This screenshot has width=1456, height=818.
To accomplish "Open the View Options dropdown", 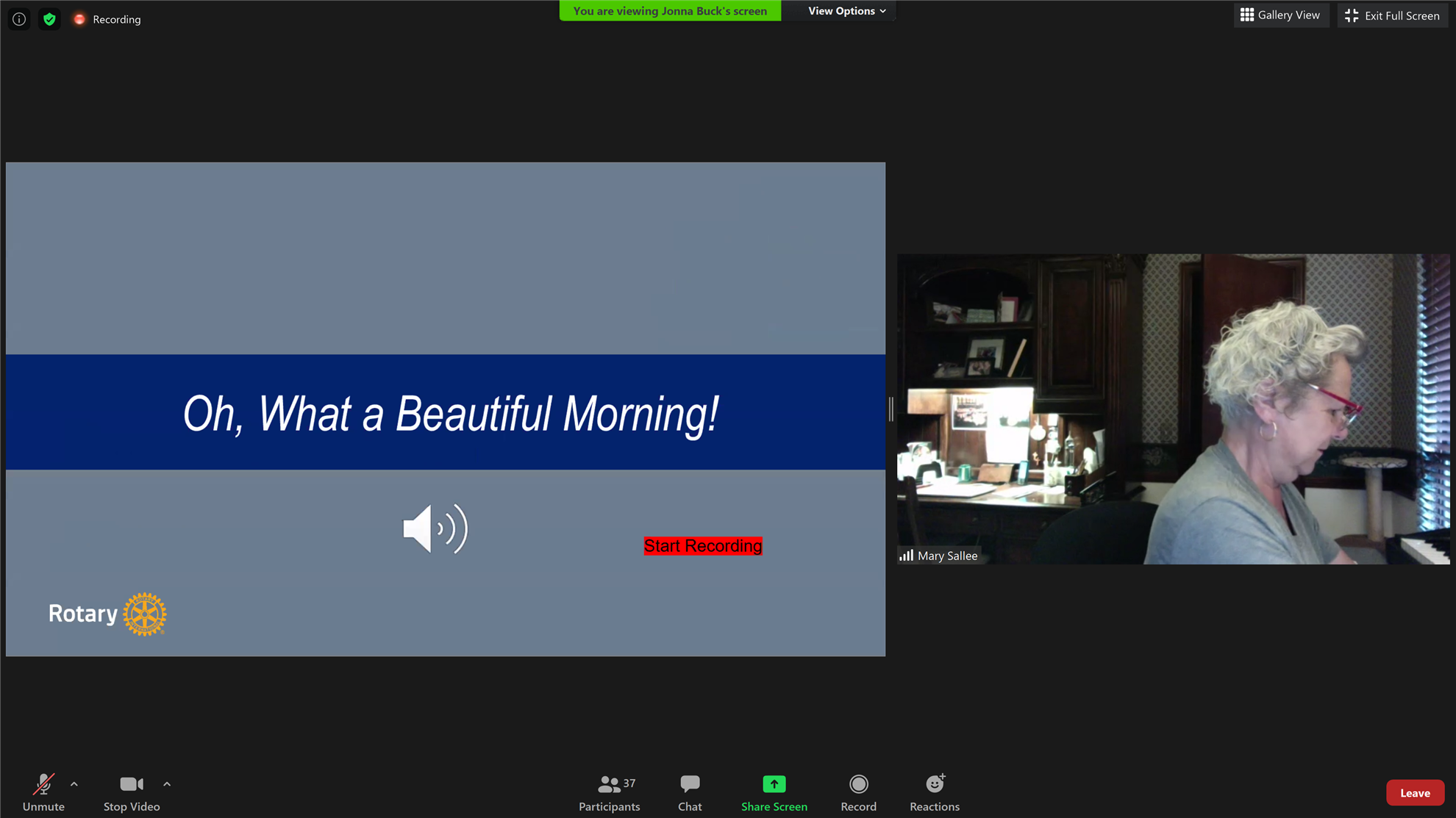I will click(x=846, y=11).
